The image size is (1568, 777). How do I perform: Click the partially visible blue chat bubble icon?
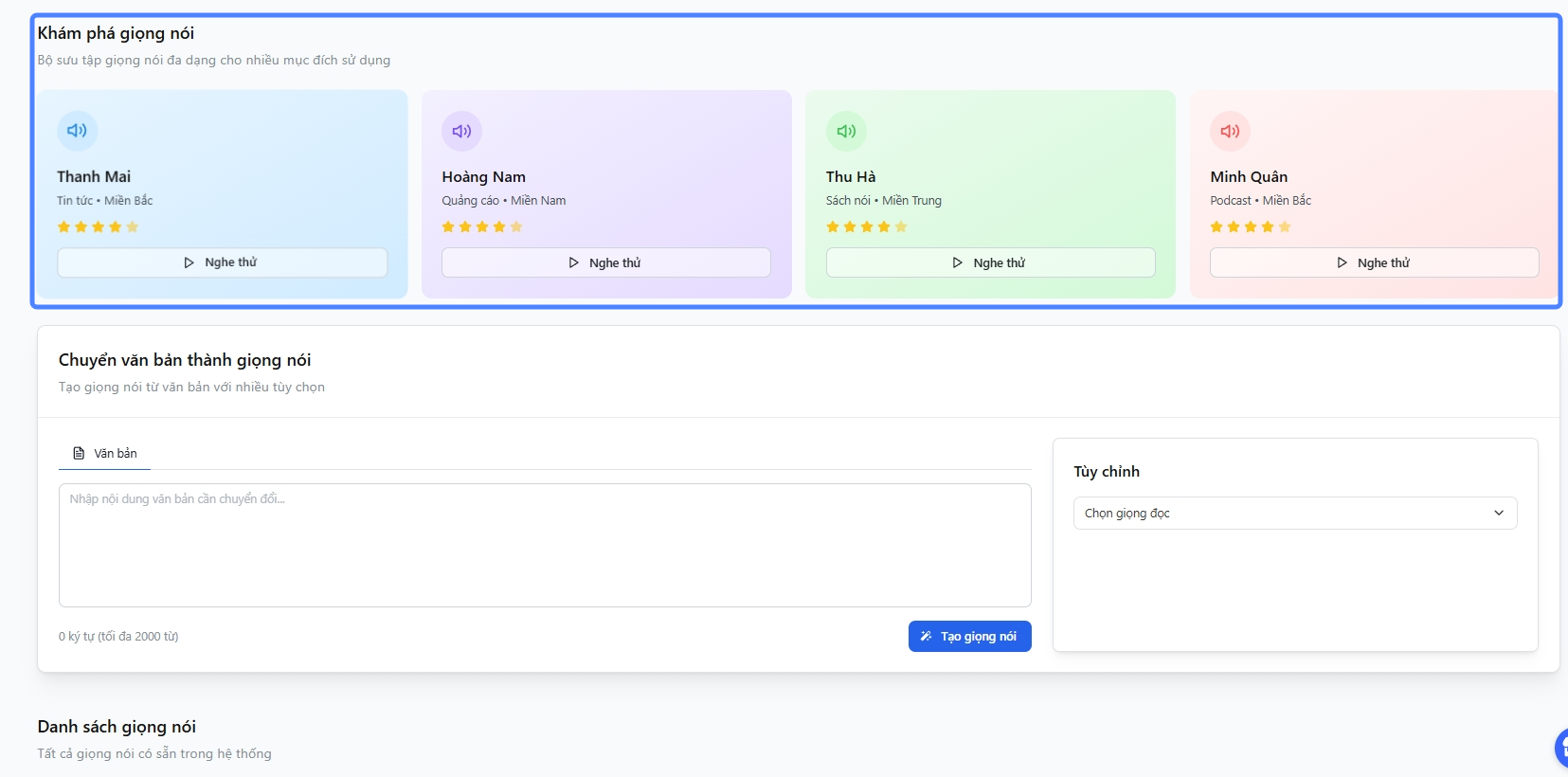point(1561,748)
